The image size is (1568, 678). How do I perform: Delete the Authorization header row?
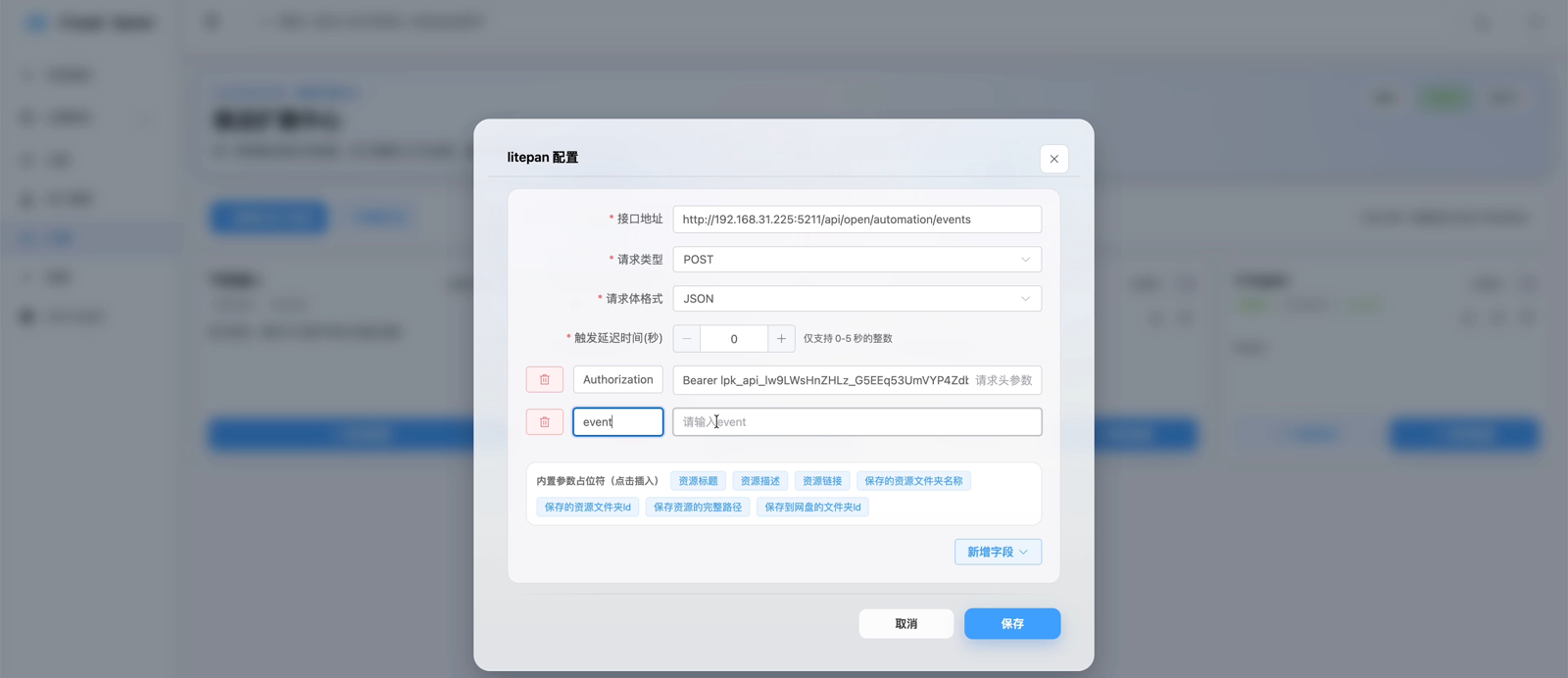point(545,380)
